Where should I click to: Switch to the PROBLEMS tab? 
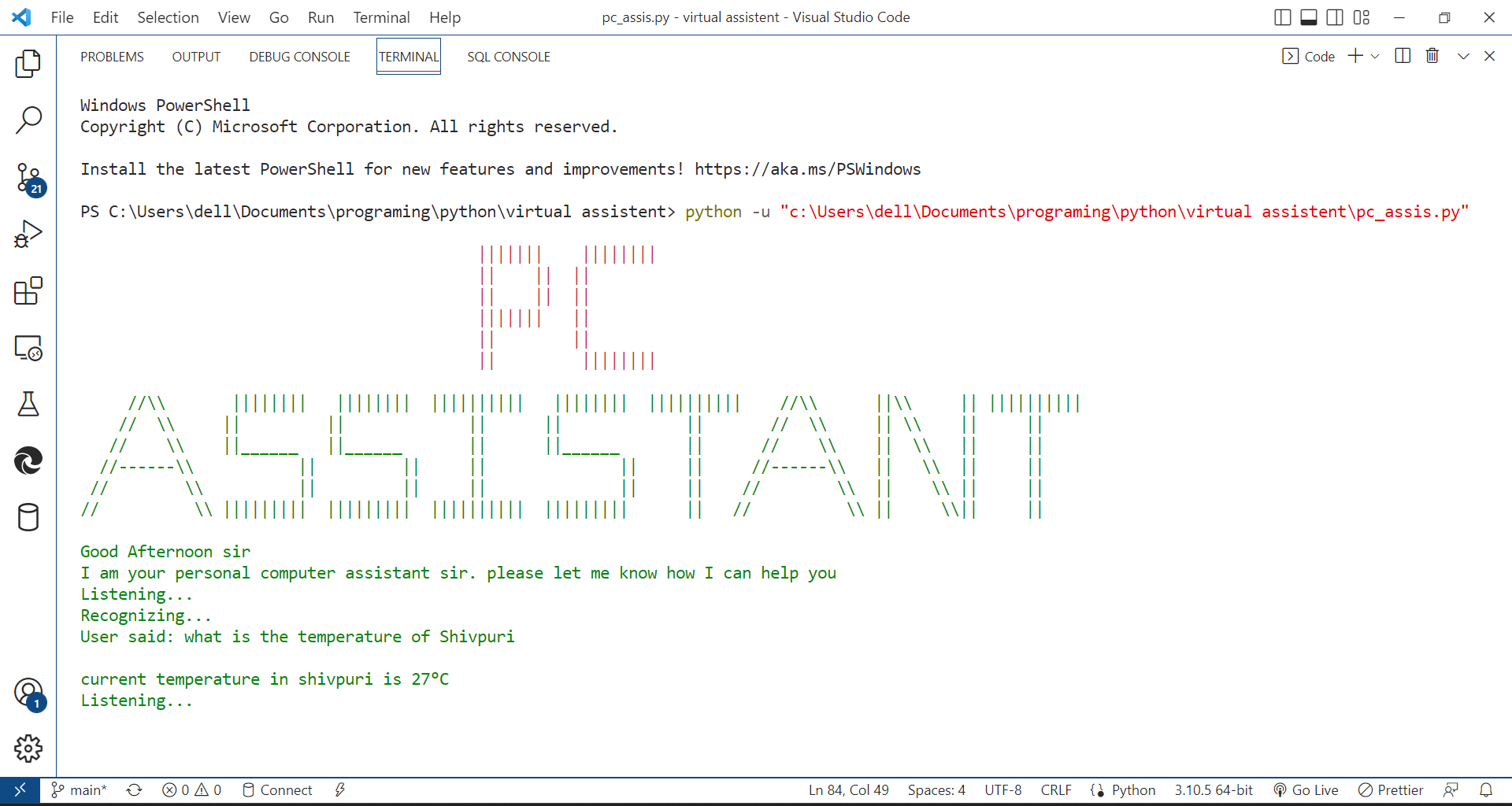click(112, 57)
